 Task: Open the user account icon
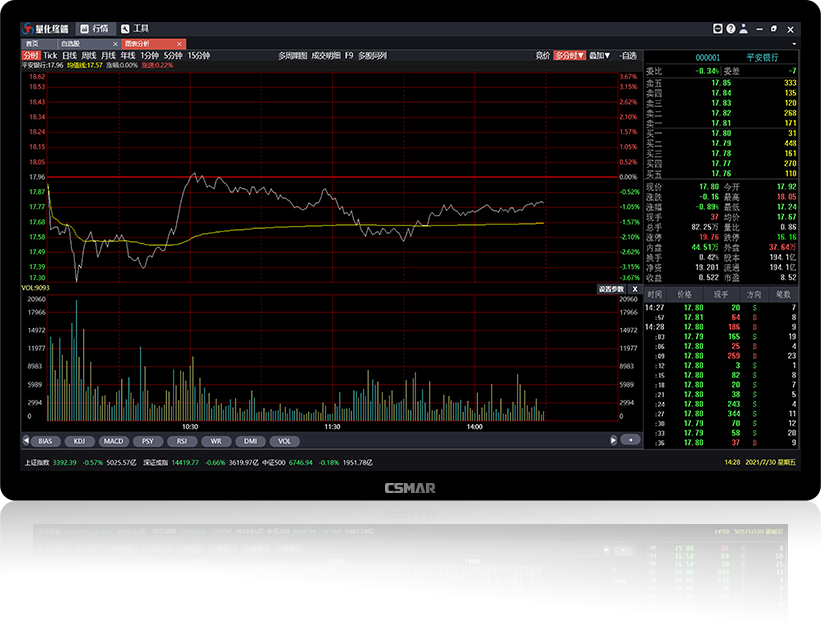(x=744, y=29)
